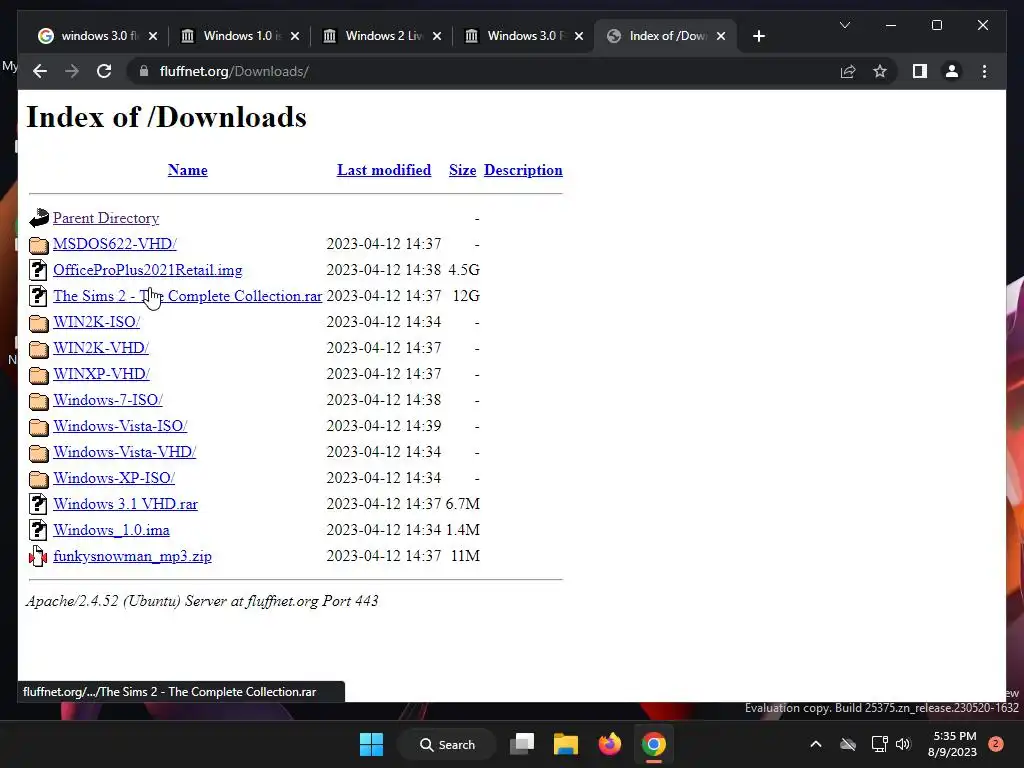Share this page via share icon
This screenshot has height=768, width=1024.
(848, 71)
